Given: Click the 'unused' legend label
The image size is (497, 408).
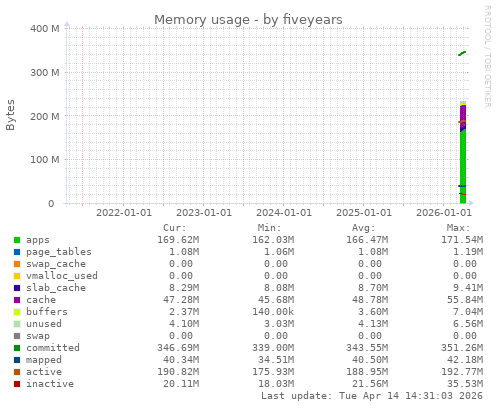Looking at the screenshot, I should [x=44, y=324].
